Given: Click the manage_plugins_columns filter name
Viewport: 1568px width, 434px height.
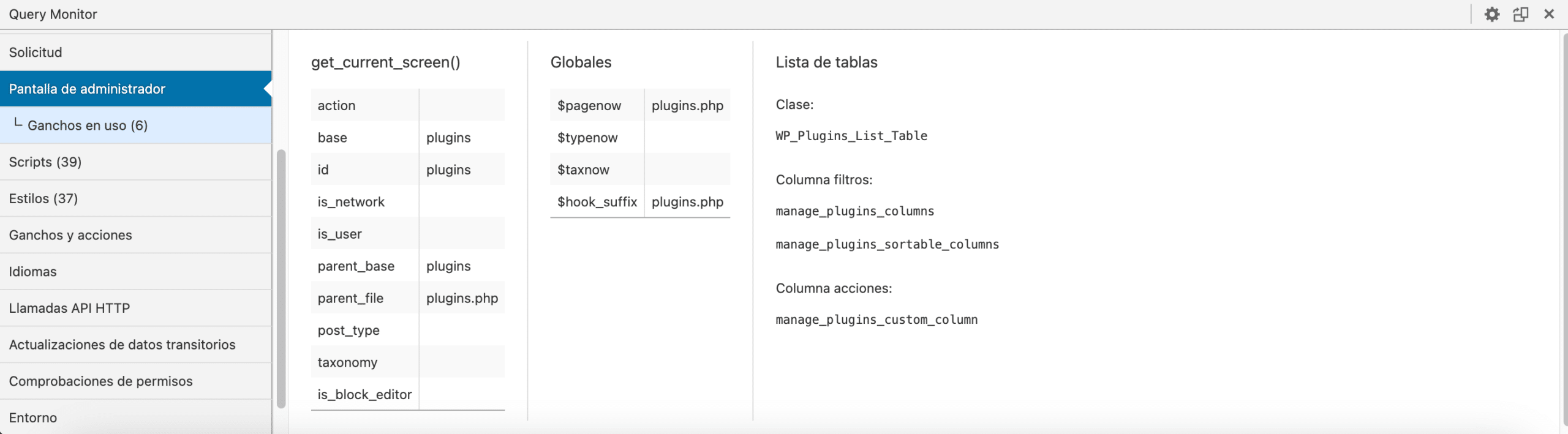Looking at the screenshot, I should click(x=854, y=211).
